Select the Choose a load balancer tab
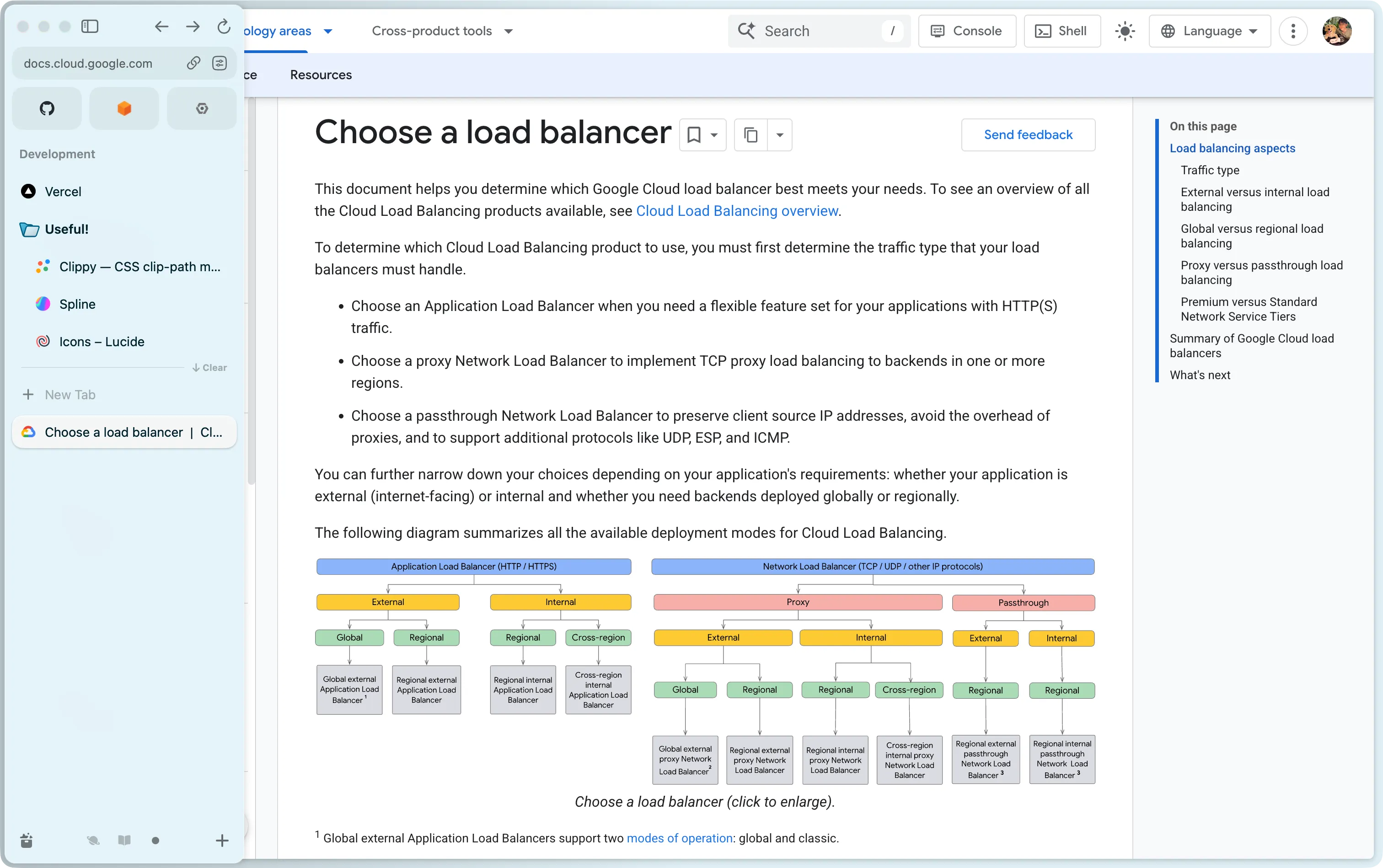This screenshot has height=868, width=1383. pyautogui.click(x=124, y=432)
